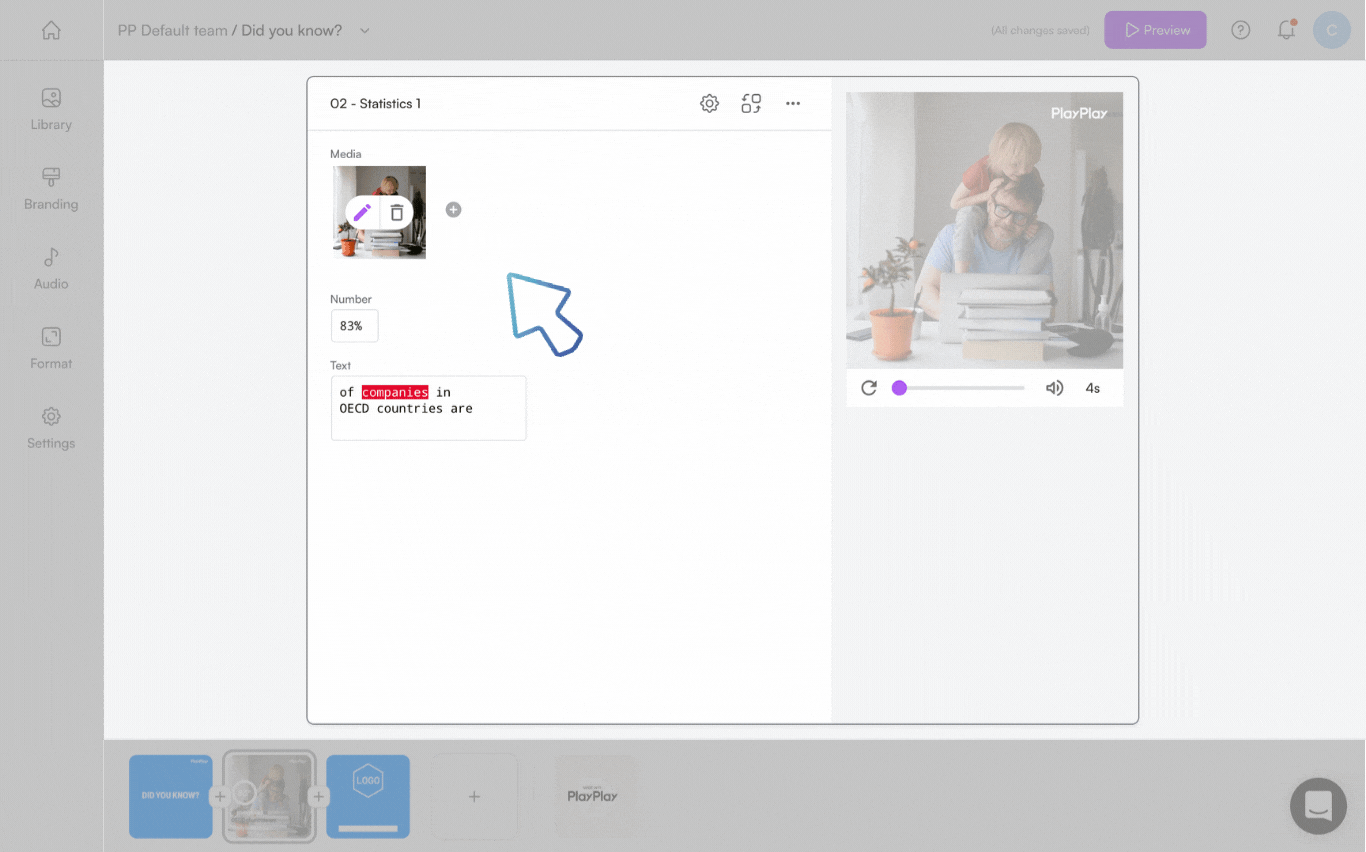Open the screen settings gear icon
1366x852 pixels.
709,103
